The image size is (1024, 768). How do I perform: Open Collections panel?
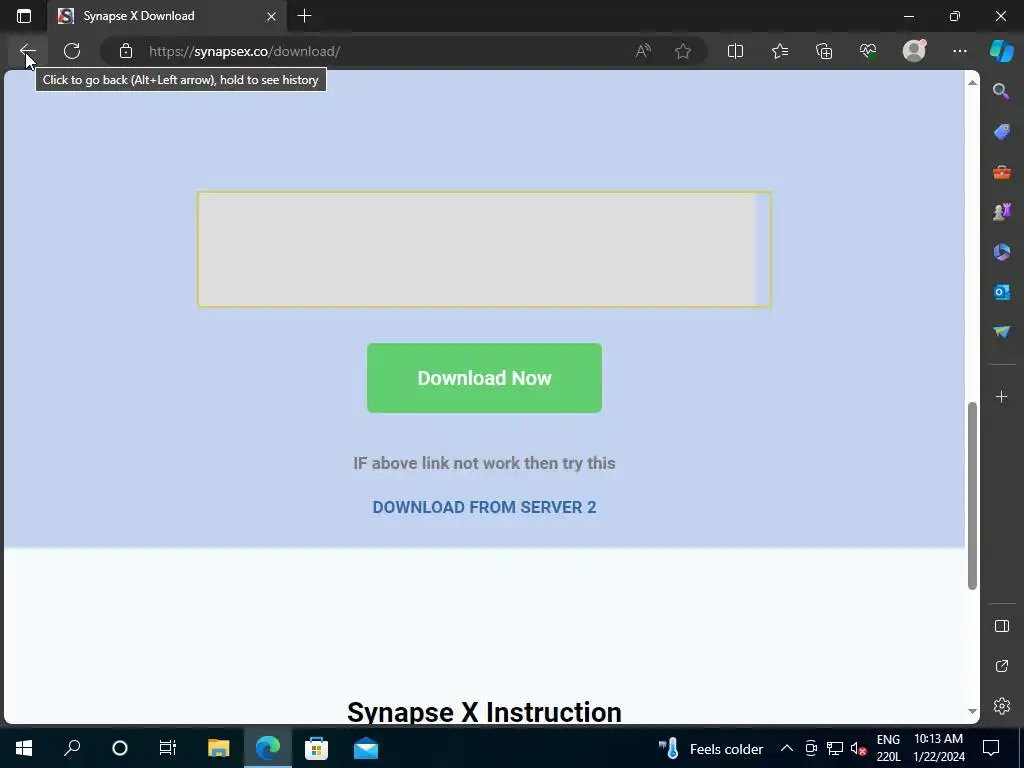point(824,51)
